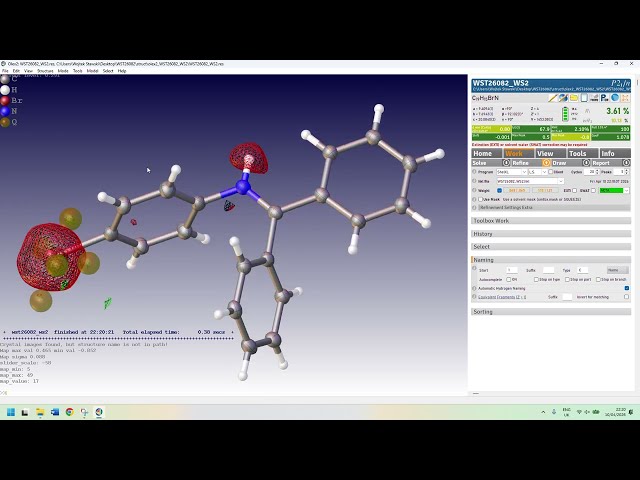Click the naming Start input field
This screenshot has width=640, height=480.
pyautogui.click(x=512, y=270)
